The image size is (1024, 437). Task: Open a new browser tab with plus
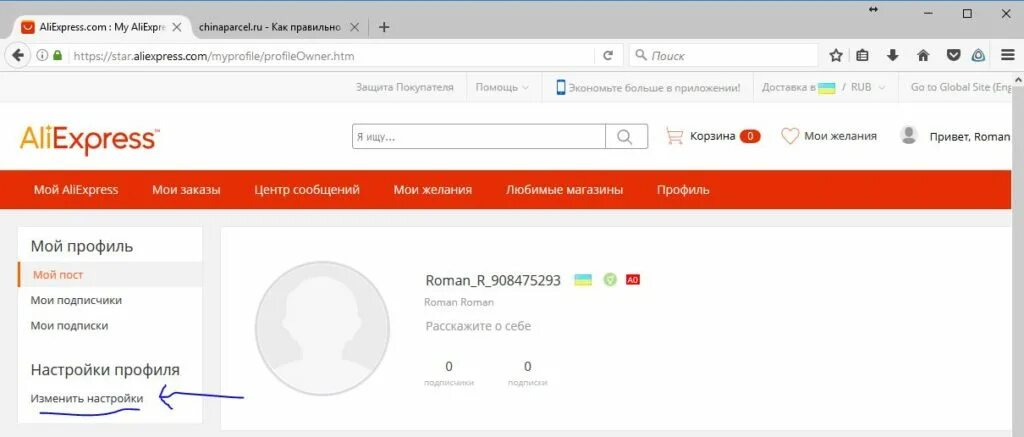pyautogui.click(x=384, y=27)
